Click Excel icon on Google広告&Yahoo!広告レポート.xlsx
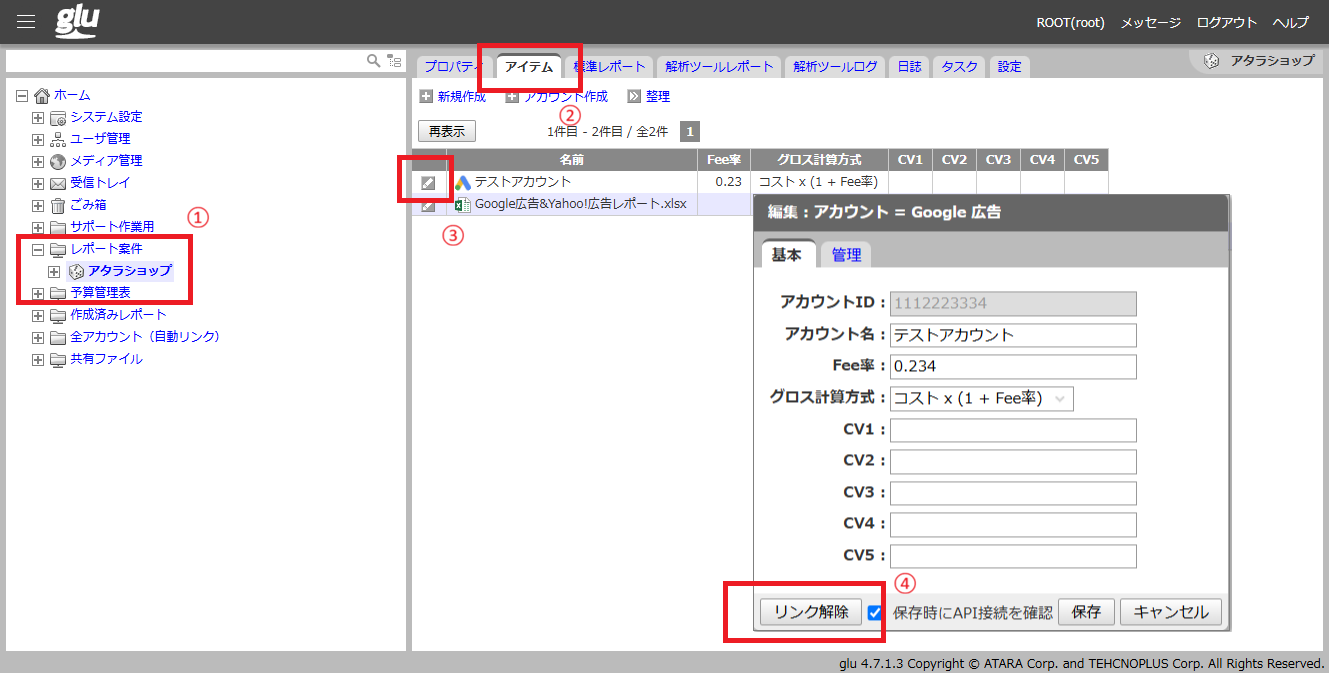 pyautogui.click(x=463, y=205)
